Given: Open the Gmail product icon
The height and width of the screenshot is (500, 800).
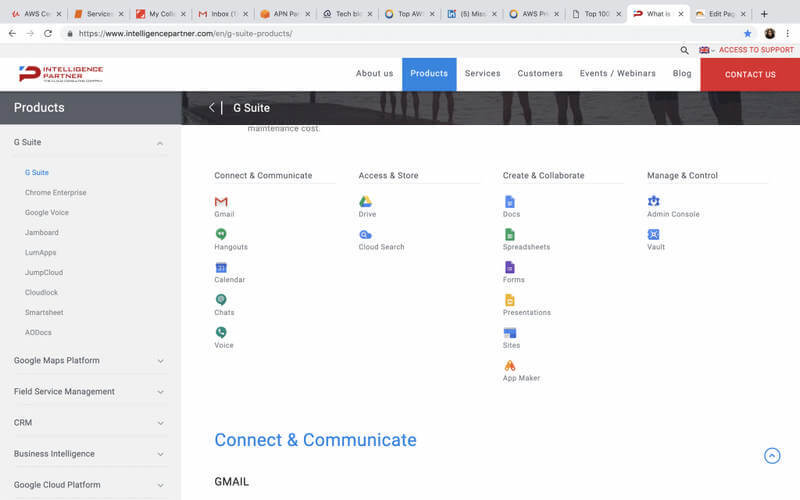Looking at the screenshot, I should [x=221, y=202].
